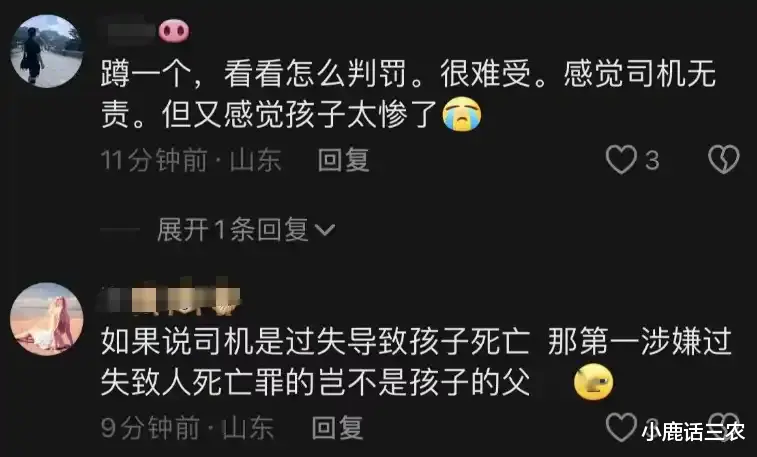Screen dimensions: 757x457
Task: Dislike the first comment using the broken heart
Action: [x=723, y=159]
